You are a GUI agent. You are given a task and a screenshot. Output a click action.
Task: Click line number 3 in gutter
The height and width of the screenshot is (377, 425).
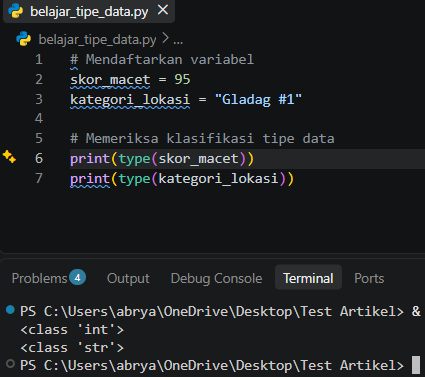(x=39, y=99)
